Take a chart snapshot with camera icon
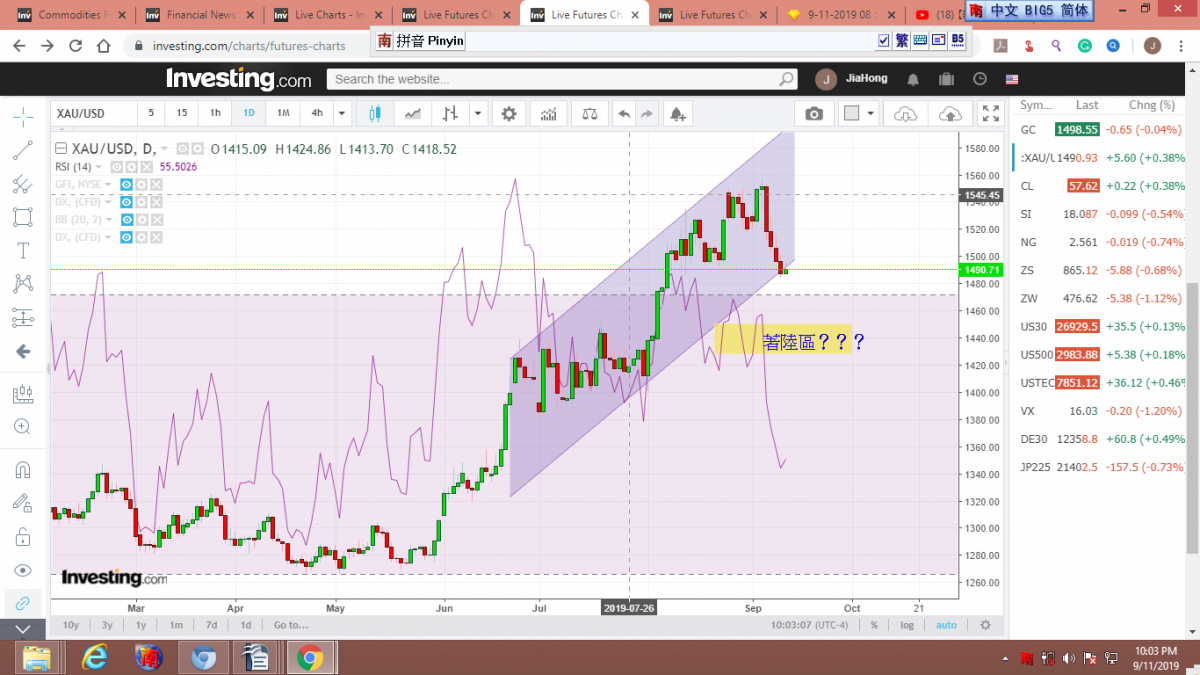1200x675 pixels. point(814,114)
